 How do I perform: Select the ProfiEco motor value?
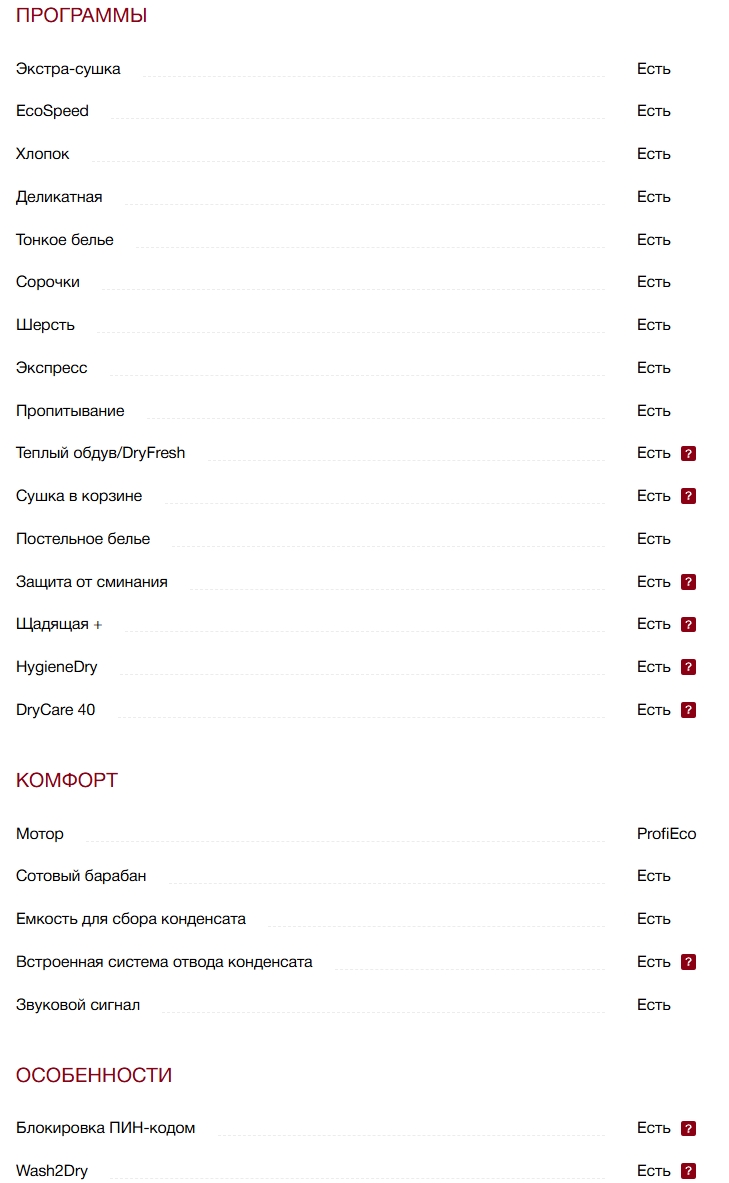tap(666, 833)
